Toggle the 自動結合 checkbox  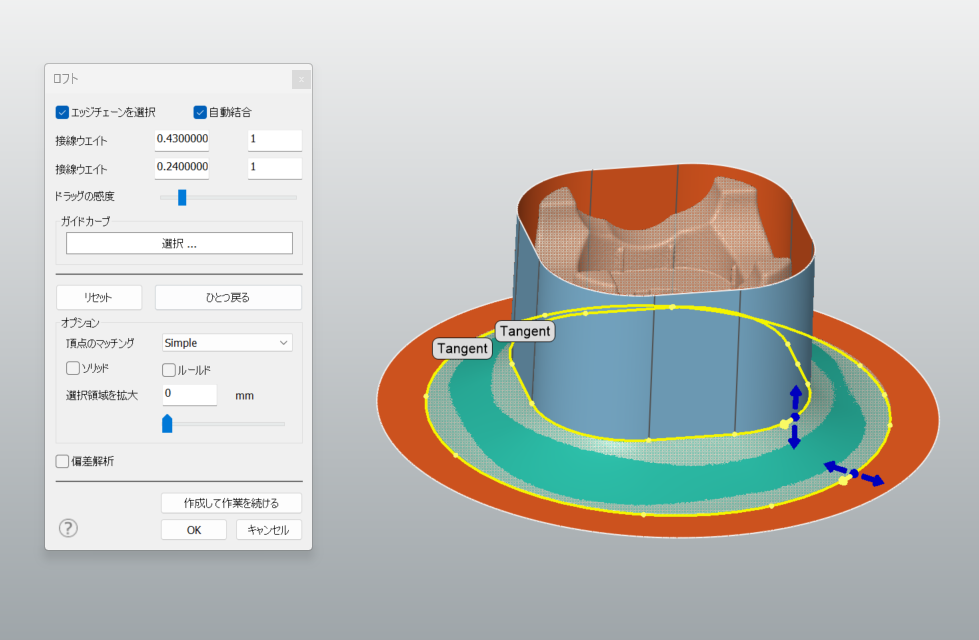(x=200, y=112)
